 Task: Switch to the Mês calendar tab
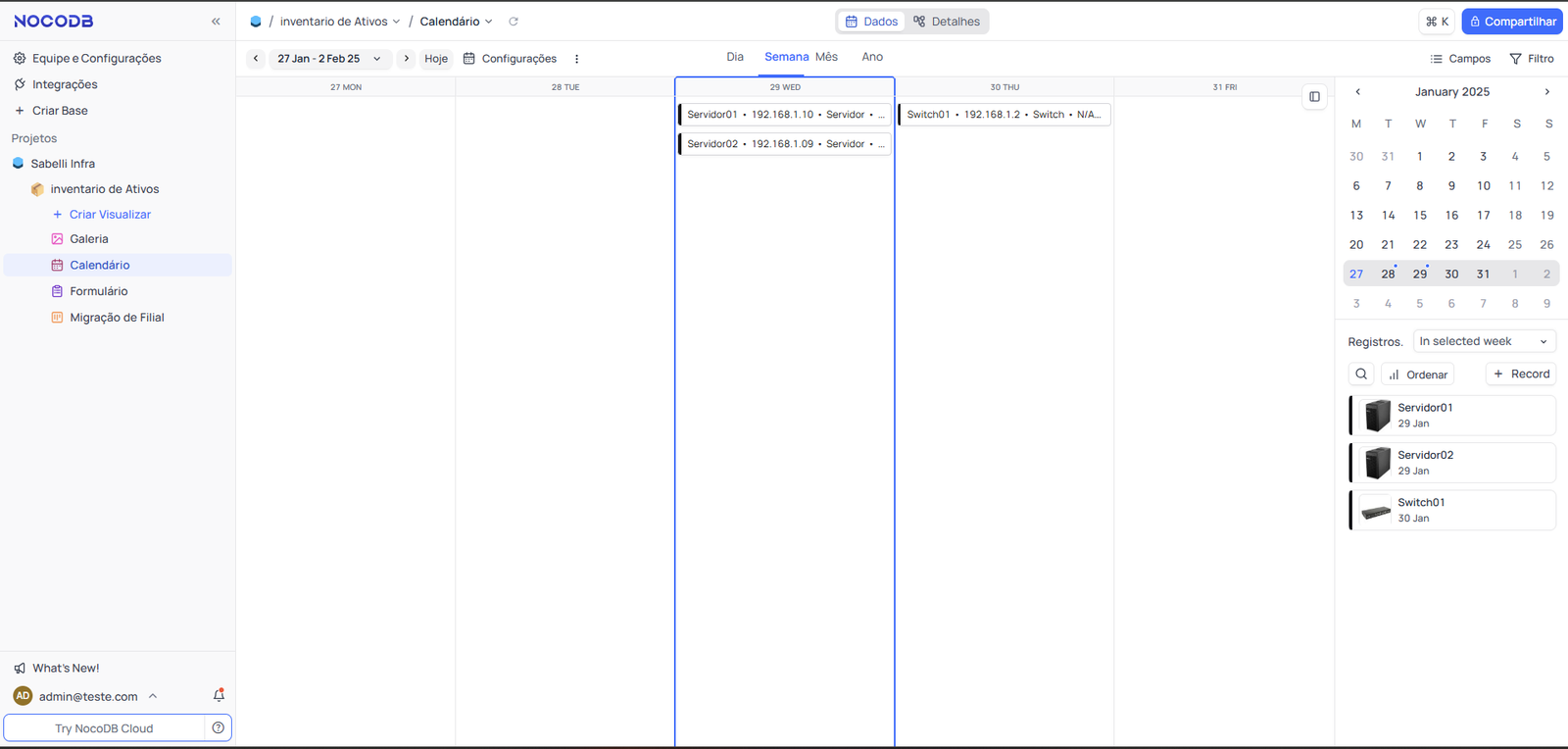826,57
